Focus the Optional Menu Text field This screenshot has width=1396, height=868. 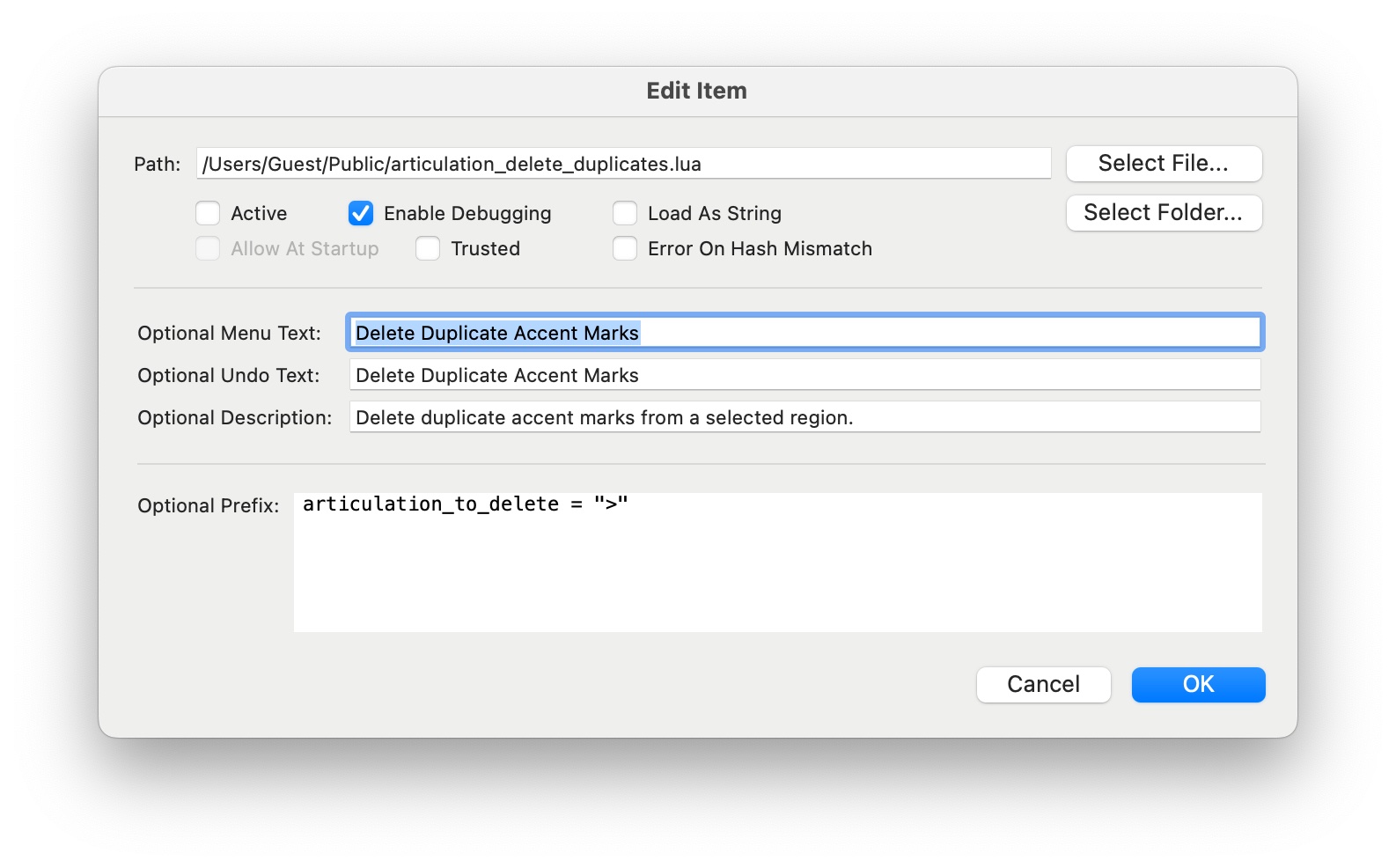[x=804, y=333]
